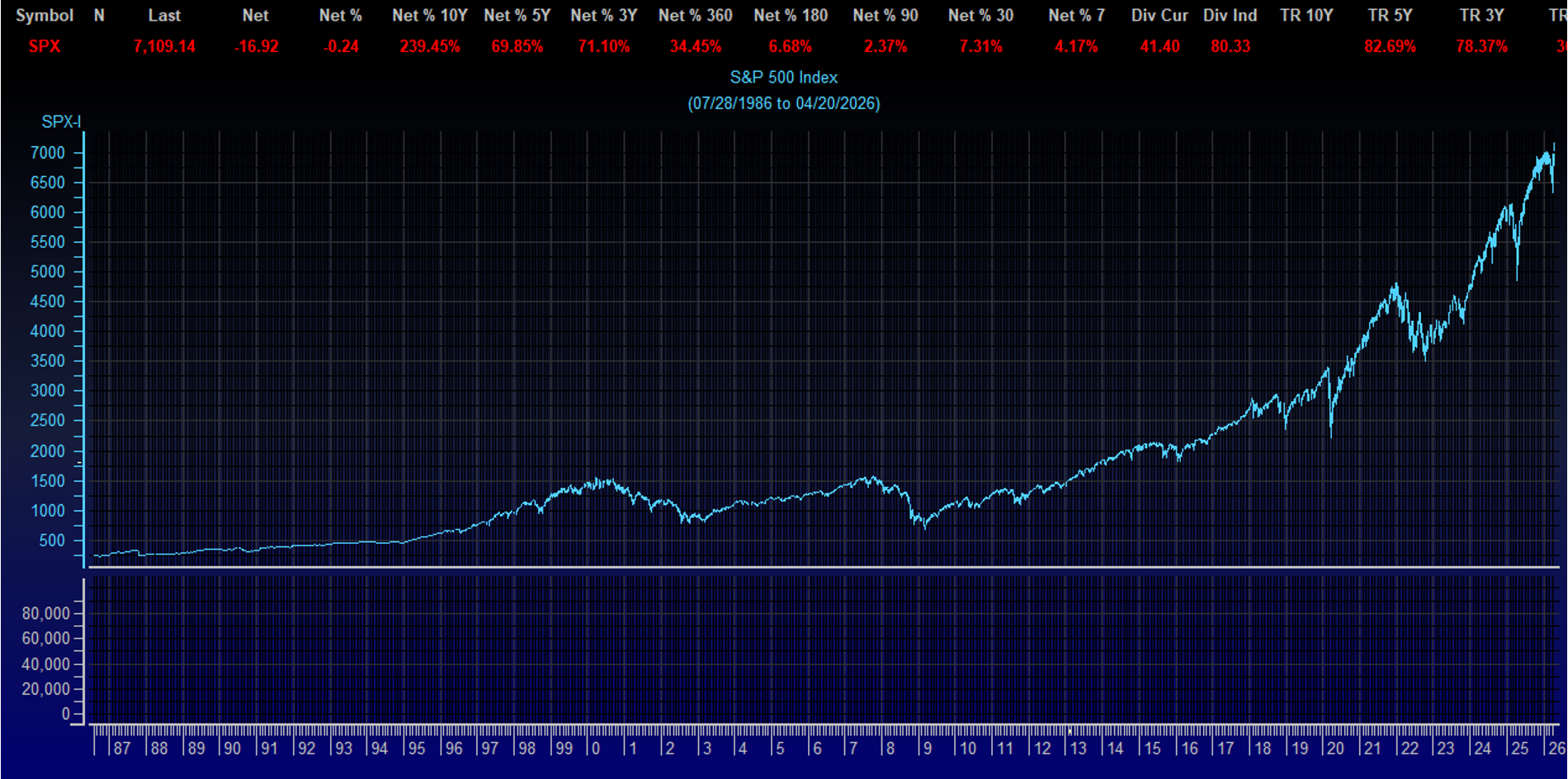Click the Net % 360 column header
This screenshot has width=1568, height=779.
click(x=695, y=16)
